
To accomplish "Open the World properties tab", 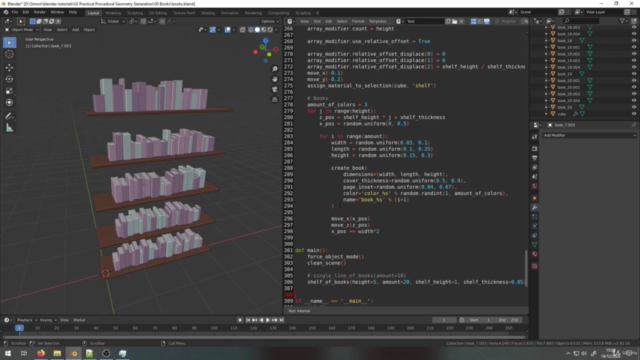I will pyautogui.click(x=535, y=186).
